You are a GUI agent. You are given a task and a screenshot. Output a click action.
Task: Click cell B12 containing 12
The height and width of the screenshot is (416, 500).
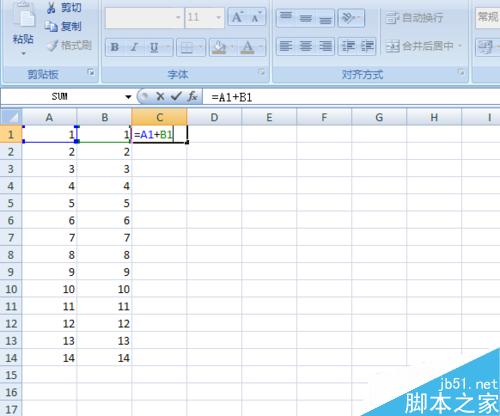point(104,323)
